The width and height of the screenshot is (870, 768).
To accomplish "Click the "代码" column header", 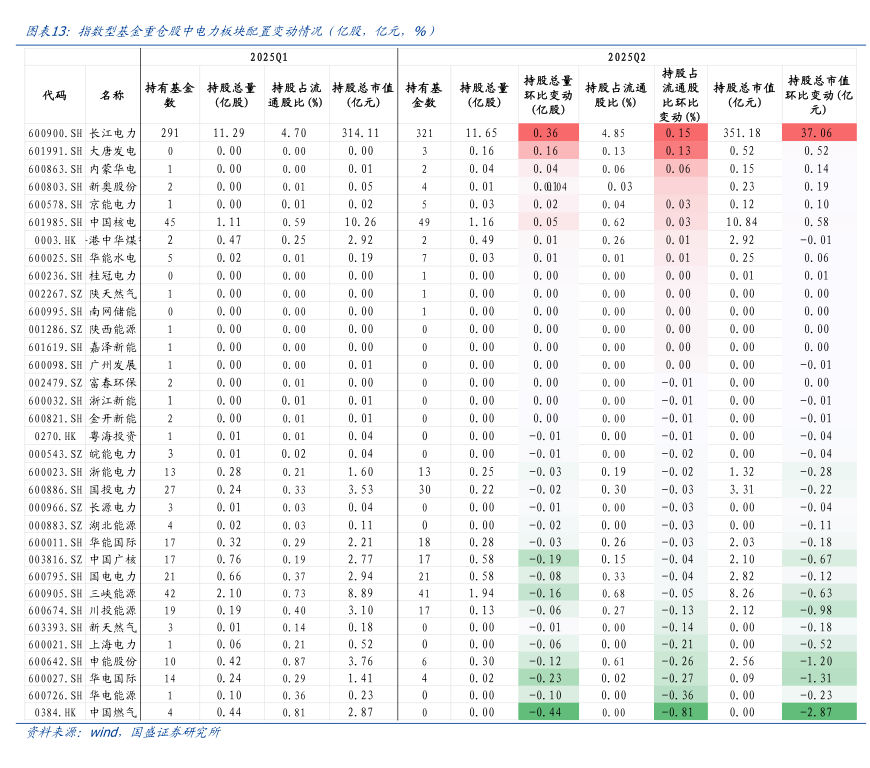I will pyautogui.click(x=54, y=95).
